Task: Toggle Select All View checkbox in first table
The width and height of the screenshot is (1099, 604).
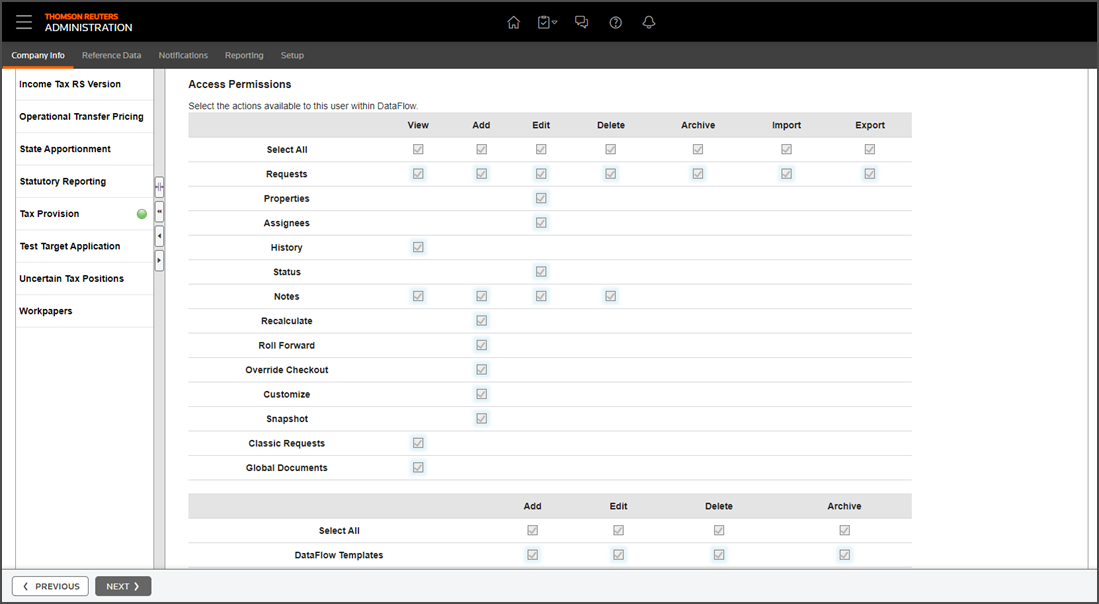Action: click(x=418, y=149)
